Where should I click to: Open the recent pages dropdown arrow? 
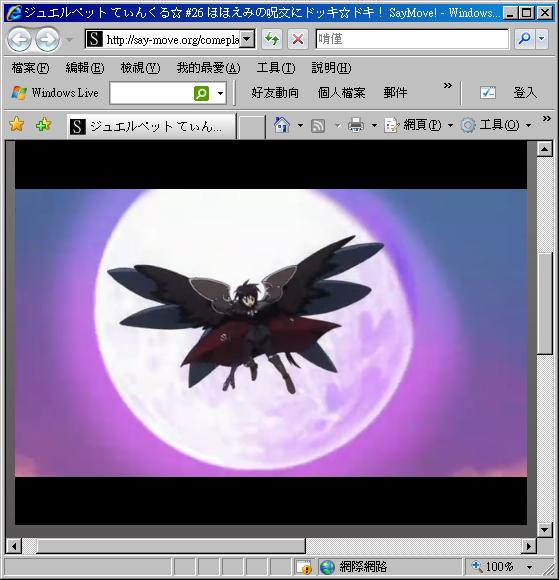(69, 39)
